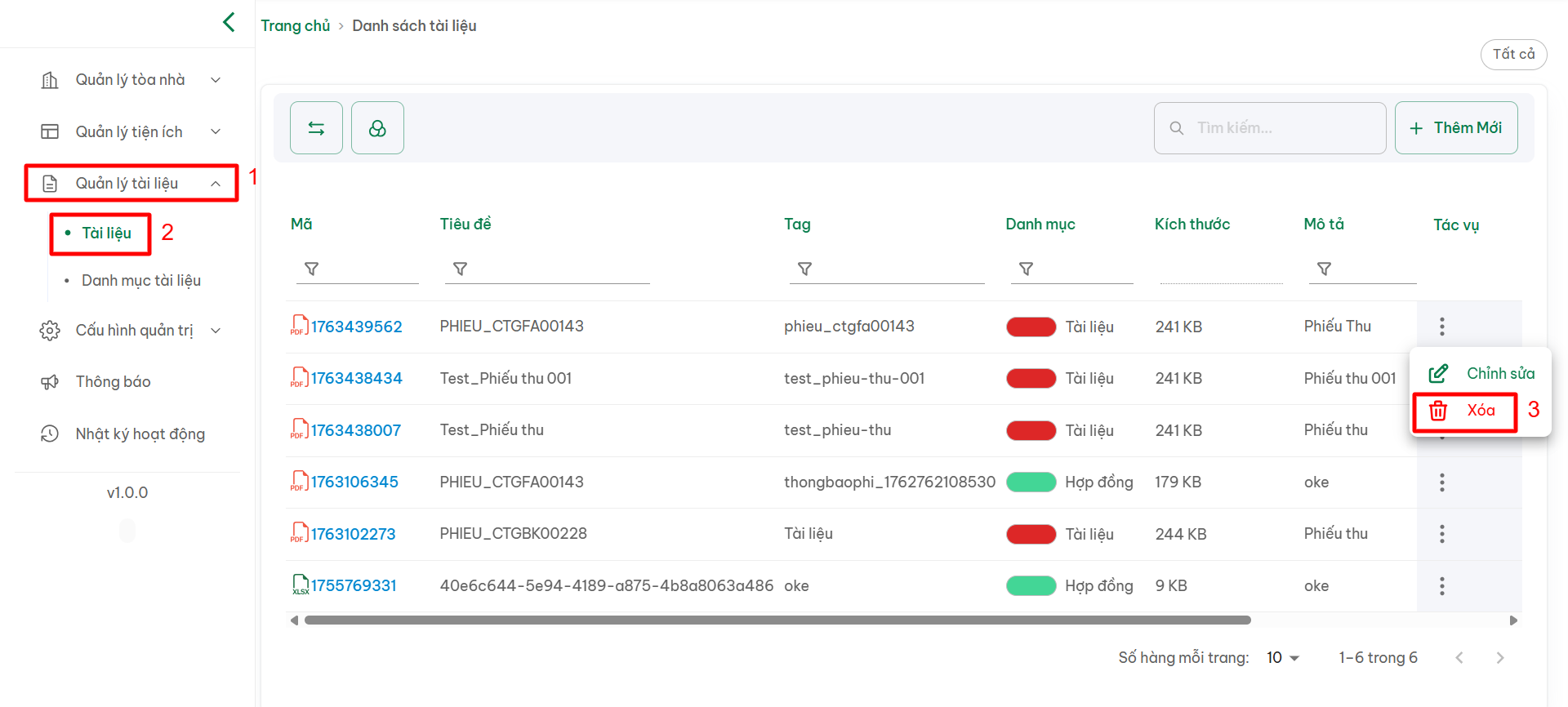This screenshot has width=1568, height=707.
Task: Click the swap arrows toolbar icon
Action: 316,128
